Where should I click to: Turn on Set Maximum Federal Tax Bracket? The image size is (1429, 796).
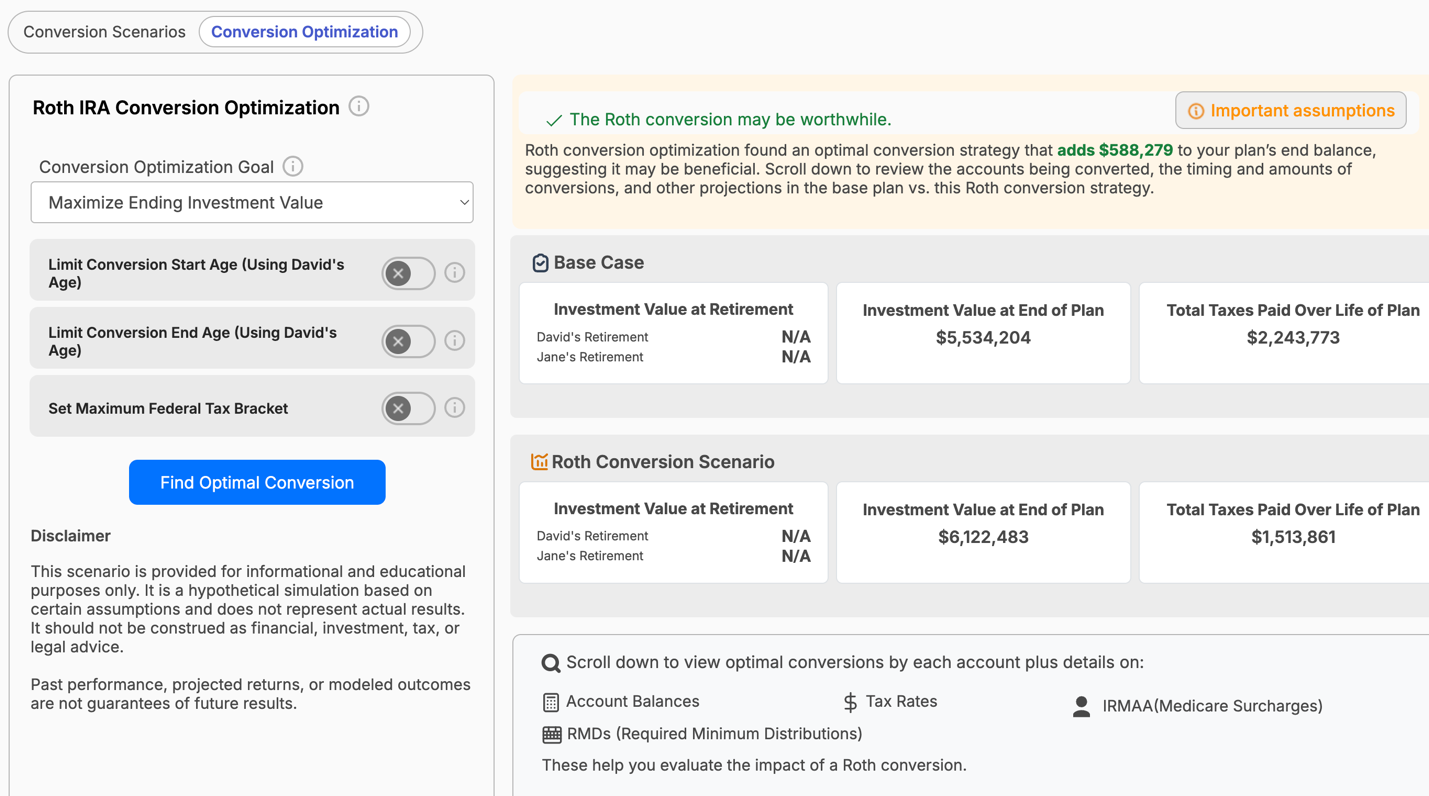click(408, 408)
